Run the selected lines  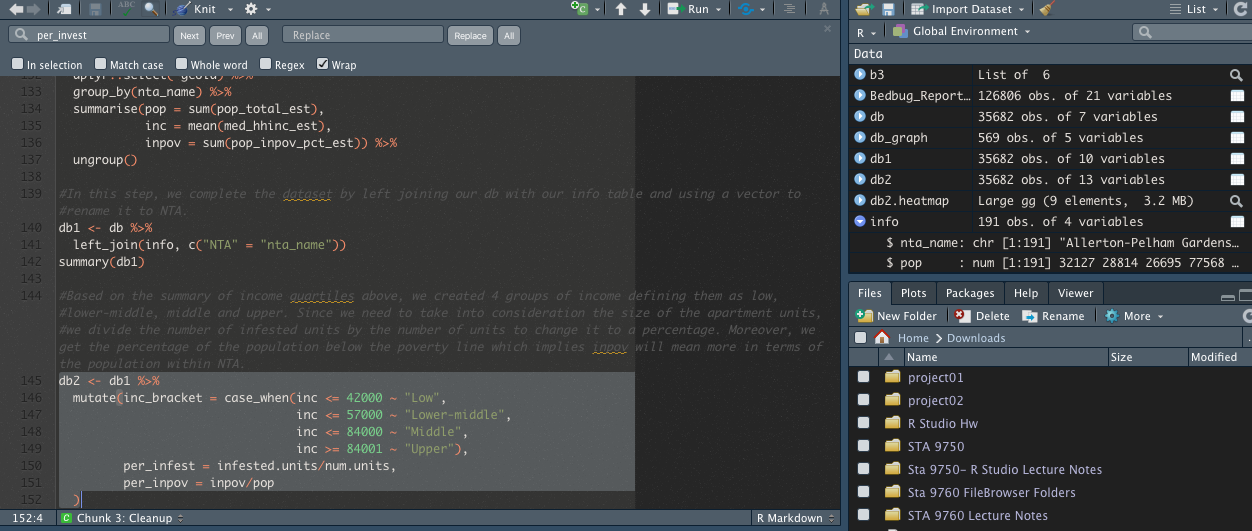[x=689, y=9]
